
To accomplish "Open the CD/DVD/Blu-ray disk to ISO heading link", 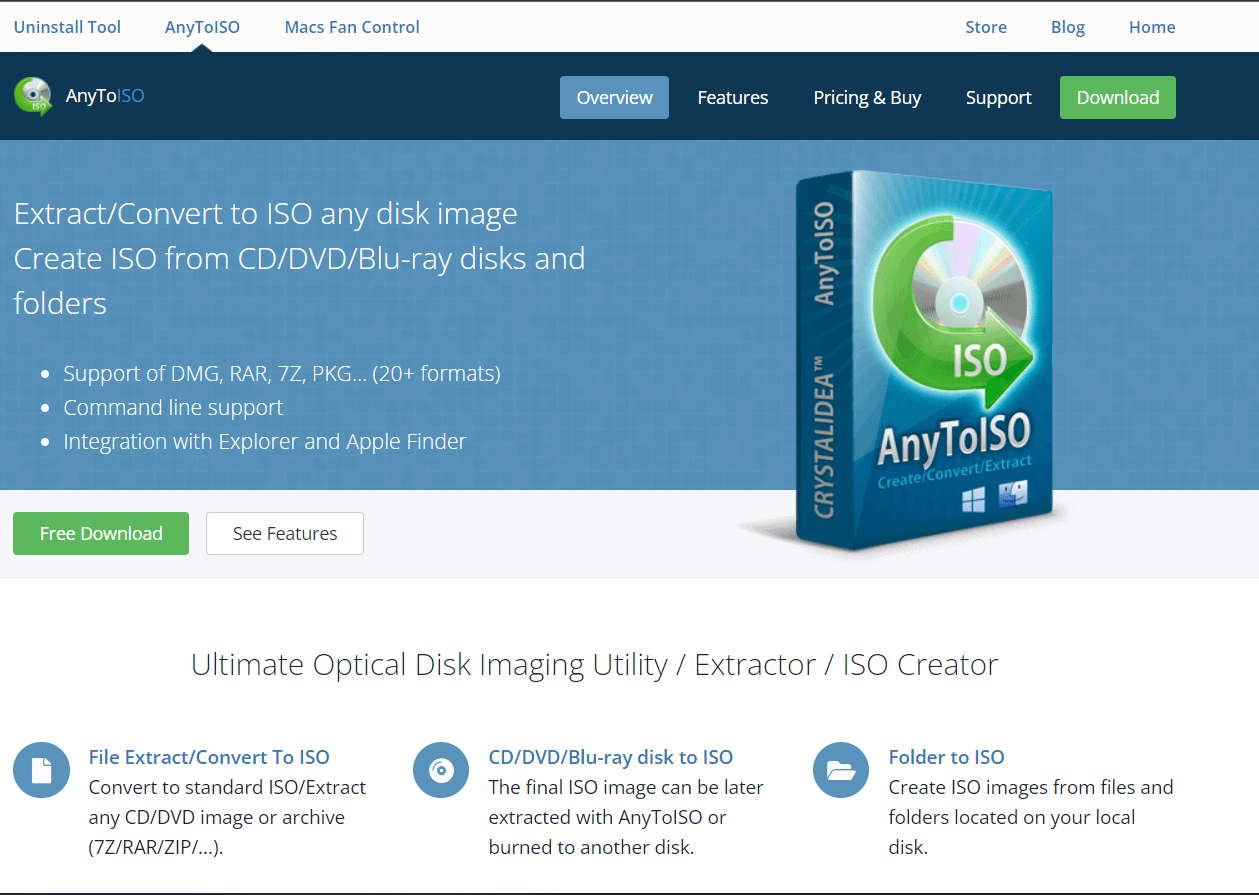I will tap(611, 757).
